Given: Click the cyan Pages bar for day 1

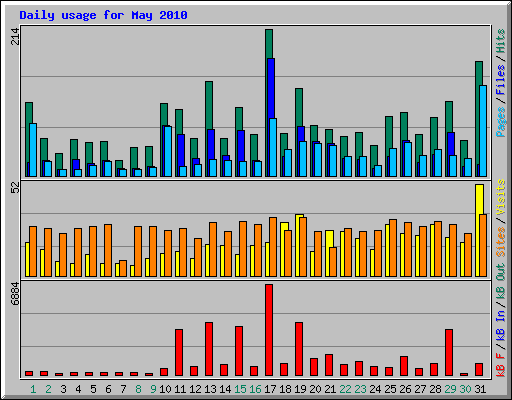Looking at the screenshot, I should pos(33,150).
